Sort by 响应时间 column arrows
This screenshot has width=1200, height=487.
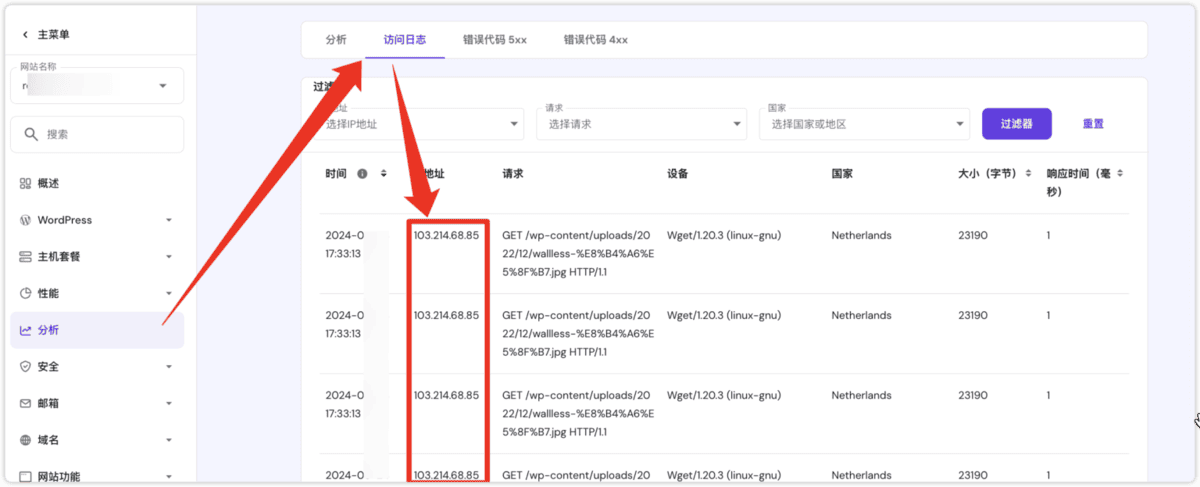point(1120,174)
